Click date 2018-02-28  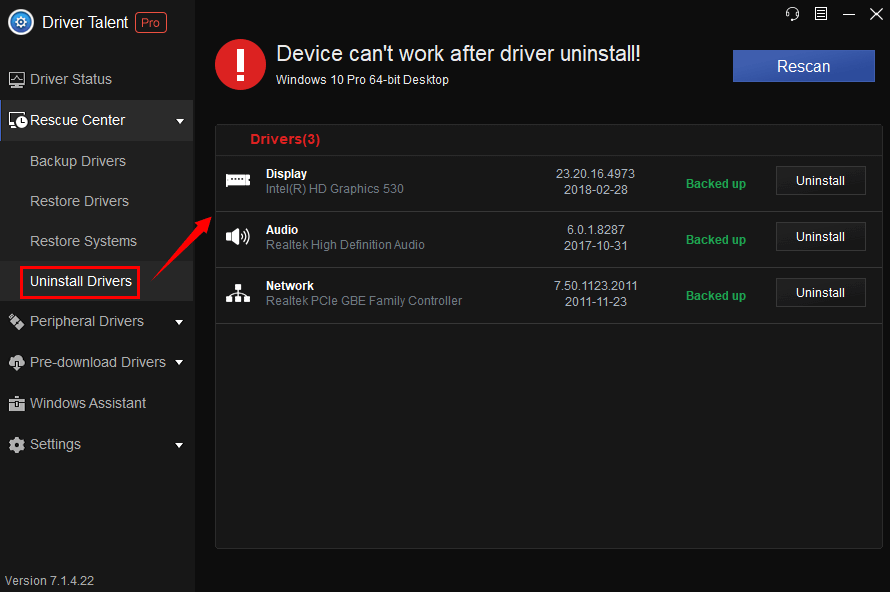click(x=595, y=190)
